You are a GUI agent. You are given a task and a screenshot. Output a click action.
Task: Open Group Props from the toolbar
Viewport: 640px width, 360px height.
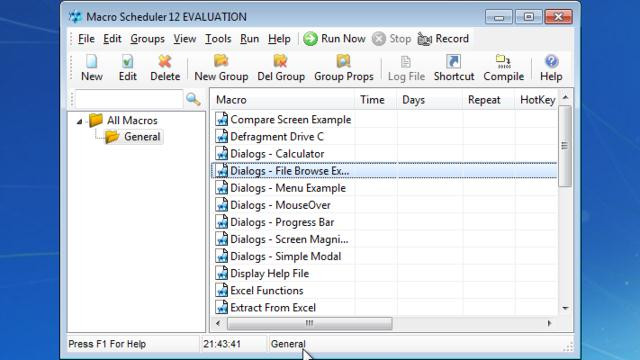click(x=344, y=68)
